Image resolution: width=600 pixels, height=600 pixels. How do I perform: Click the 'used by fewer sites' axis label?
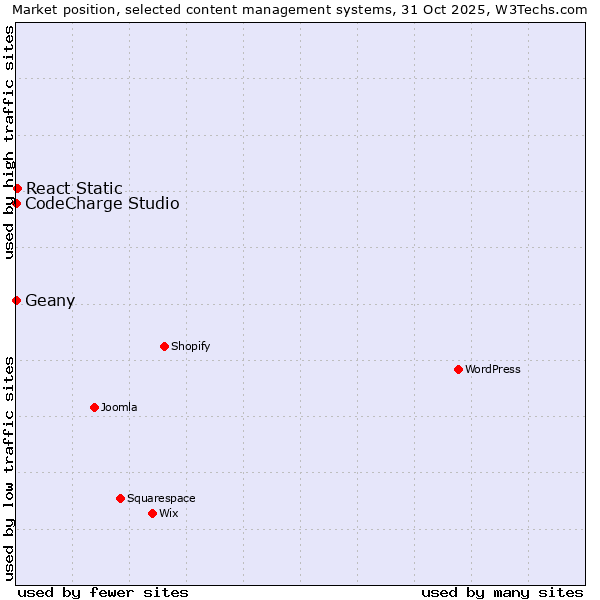point(103,592)
